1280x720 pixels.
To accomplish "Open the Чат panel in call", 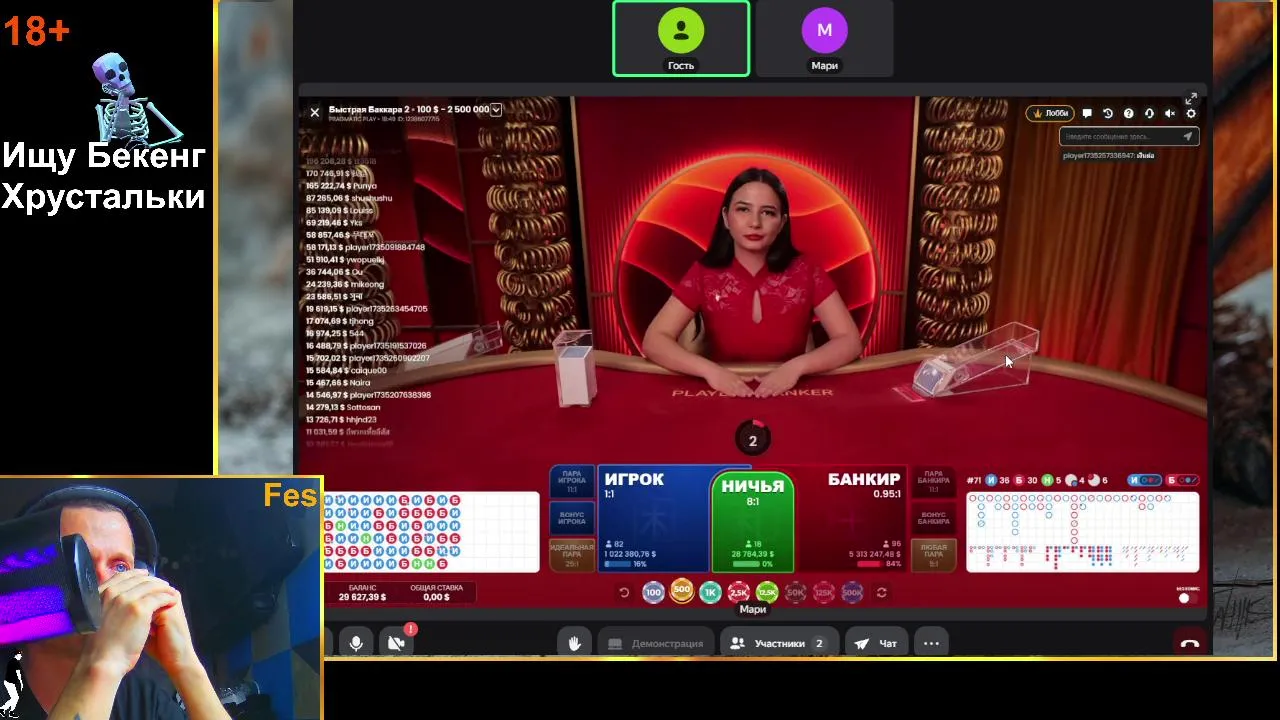I will point(876,643).
